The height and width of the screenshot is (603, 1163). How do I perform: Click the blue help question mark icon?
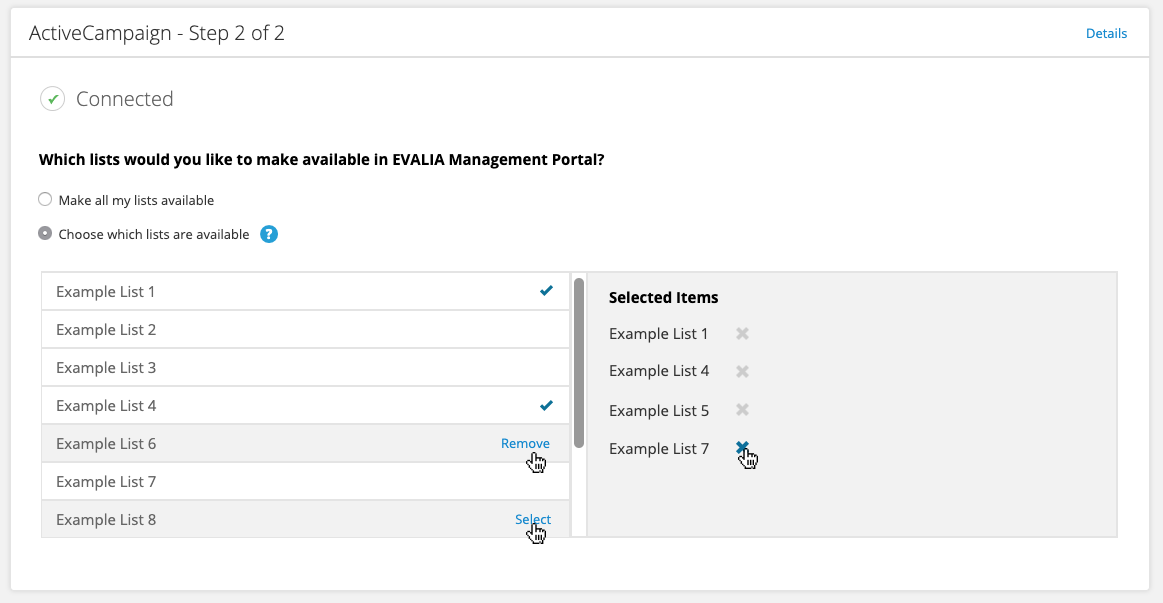(269, 234)
